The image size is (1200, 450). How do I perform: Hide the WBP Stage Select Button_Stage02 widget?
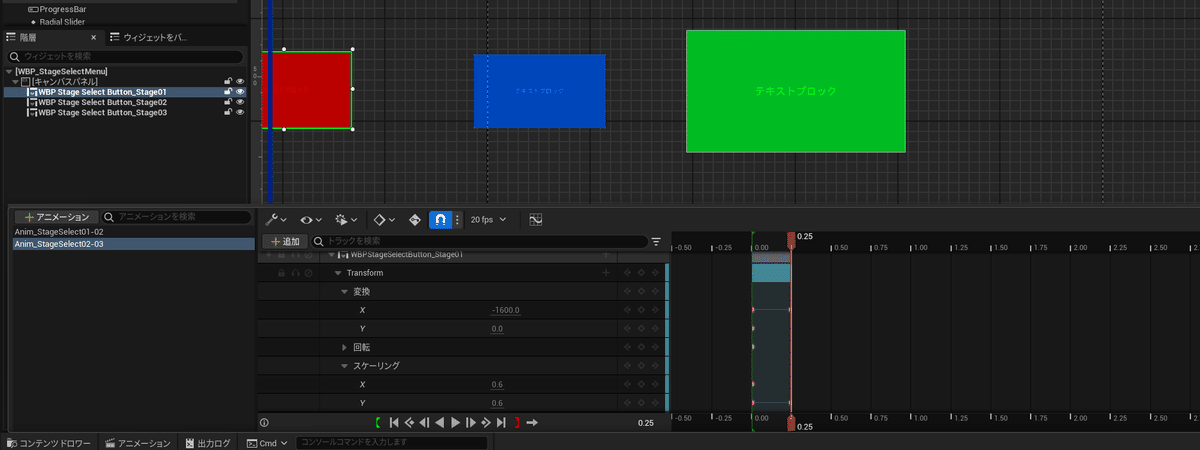[240, 102]
